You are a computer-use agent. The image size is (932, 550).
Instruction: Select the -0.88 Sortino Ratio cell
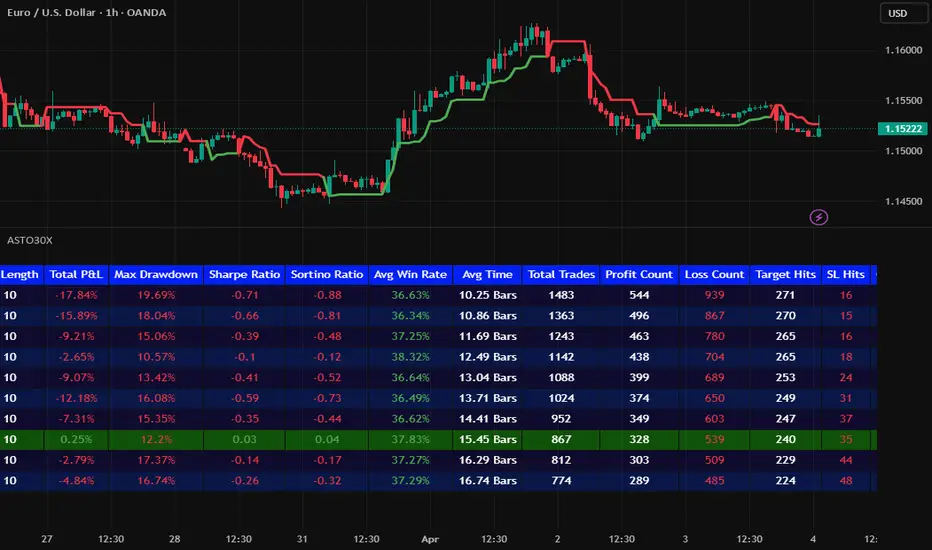[327, 295]
